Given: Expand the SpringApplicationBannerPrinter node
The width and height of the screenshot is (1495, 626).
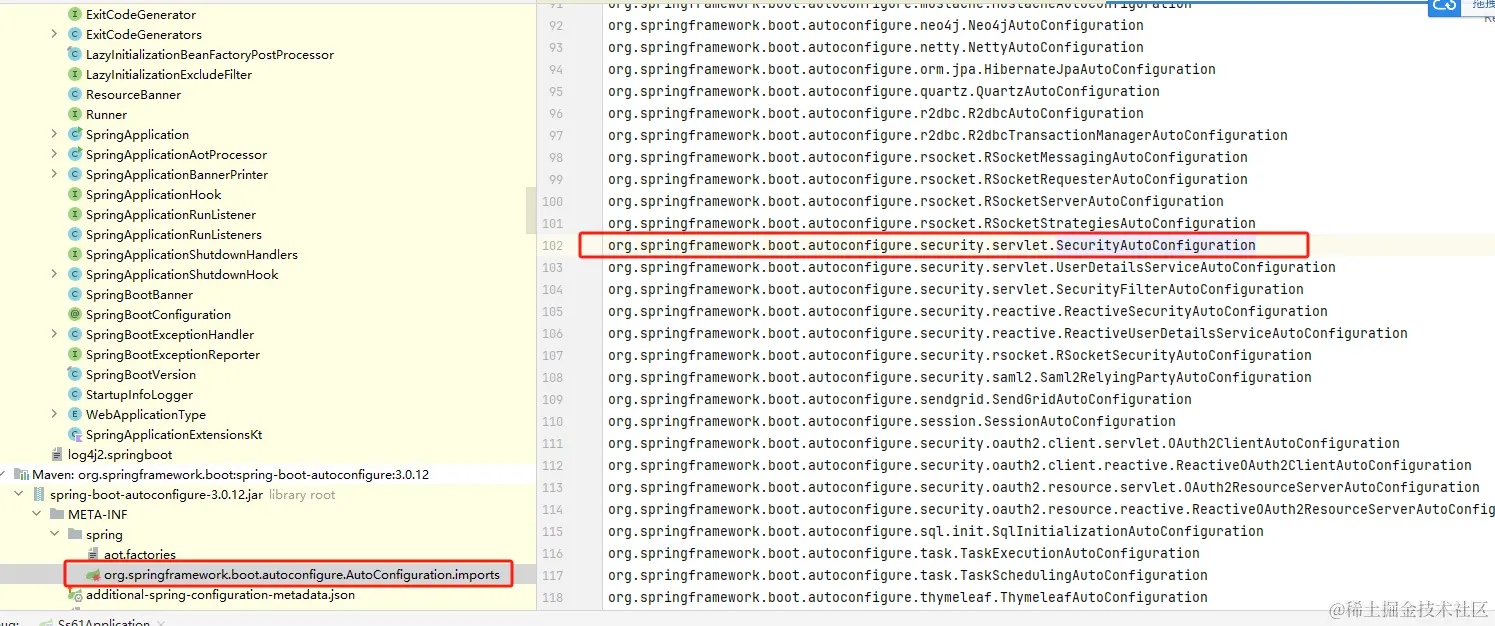Looking at the screenshot, I should pyautogui.click(x=54, y=175).
